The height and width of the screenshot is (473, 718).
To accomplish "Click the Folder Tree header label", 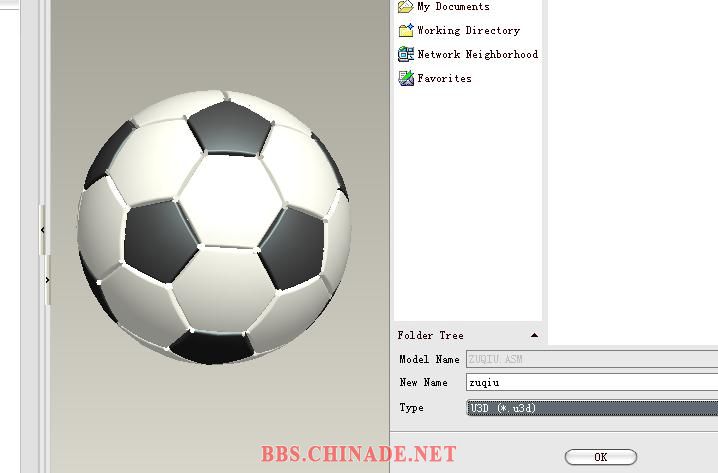I will click(x=430, y=335).
